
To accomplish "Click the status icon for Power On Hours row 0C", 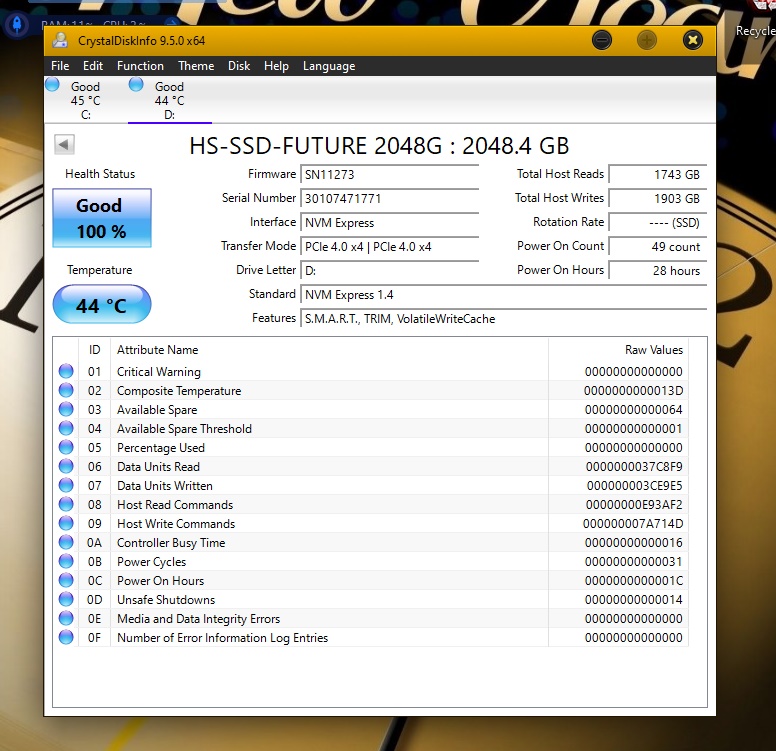I will (x=66, y=580).
